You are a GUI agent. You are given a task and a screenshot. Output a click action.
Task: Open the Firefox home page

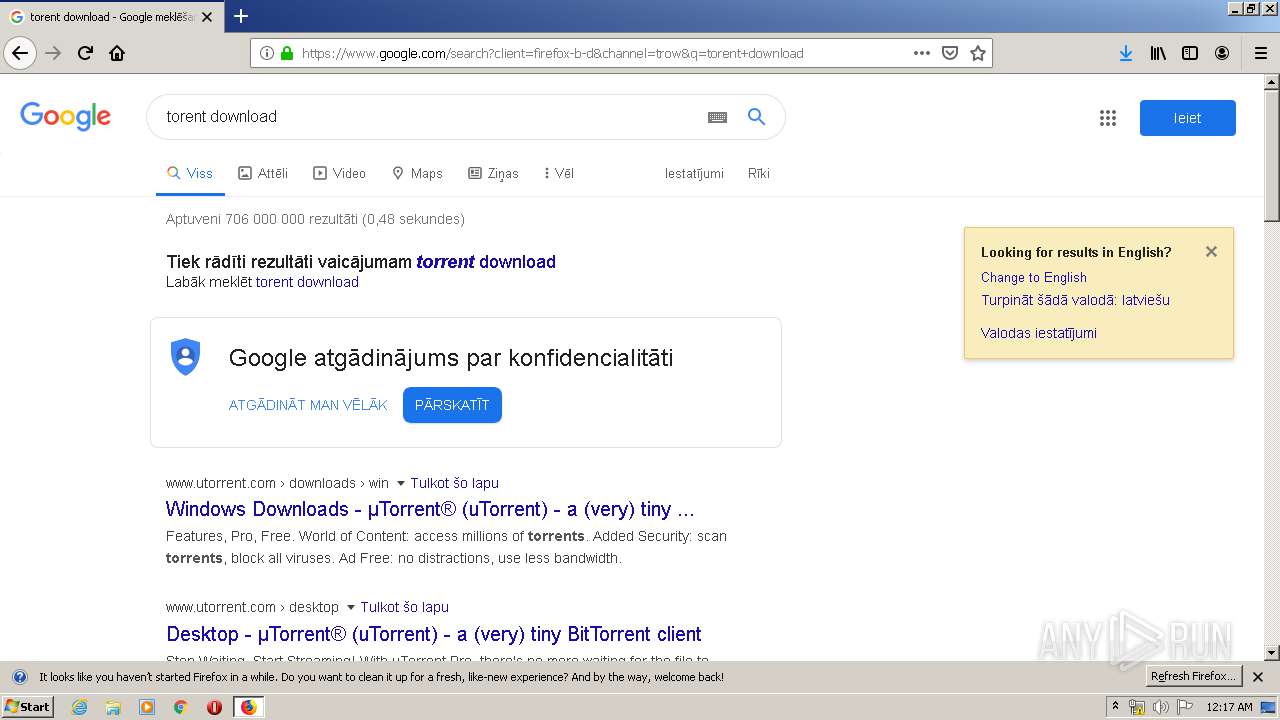(x=117, y=53)
